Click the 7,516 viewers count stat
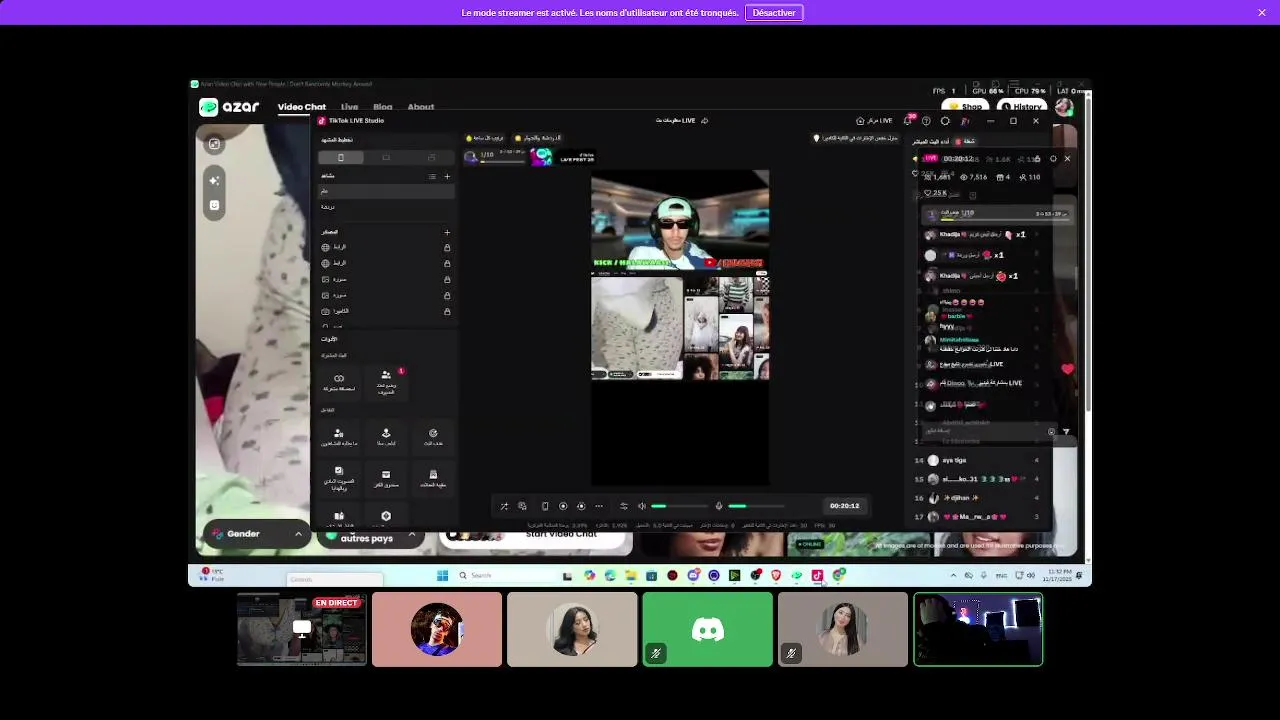Viewport: 1280px width, 720px height. pos(973,177)
